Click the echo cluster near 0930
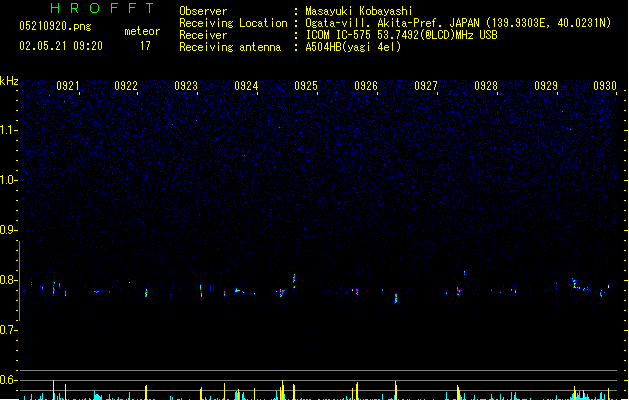 580,285
